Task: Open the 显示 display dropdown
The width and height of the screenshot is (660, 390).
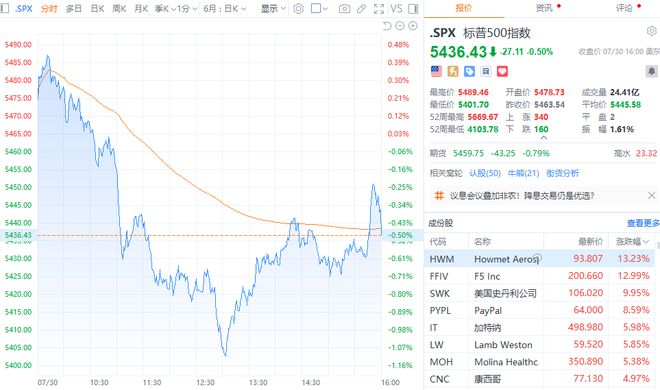Action: tap(273, 8)
